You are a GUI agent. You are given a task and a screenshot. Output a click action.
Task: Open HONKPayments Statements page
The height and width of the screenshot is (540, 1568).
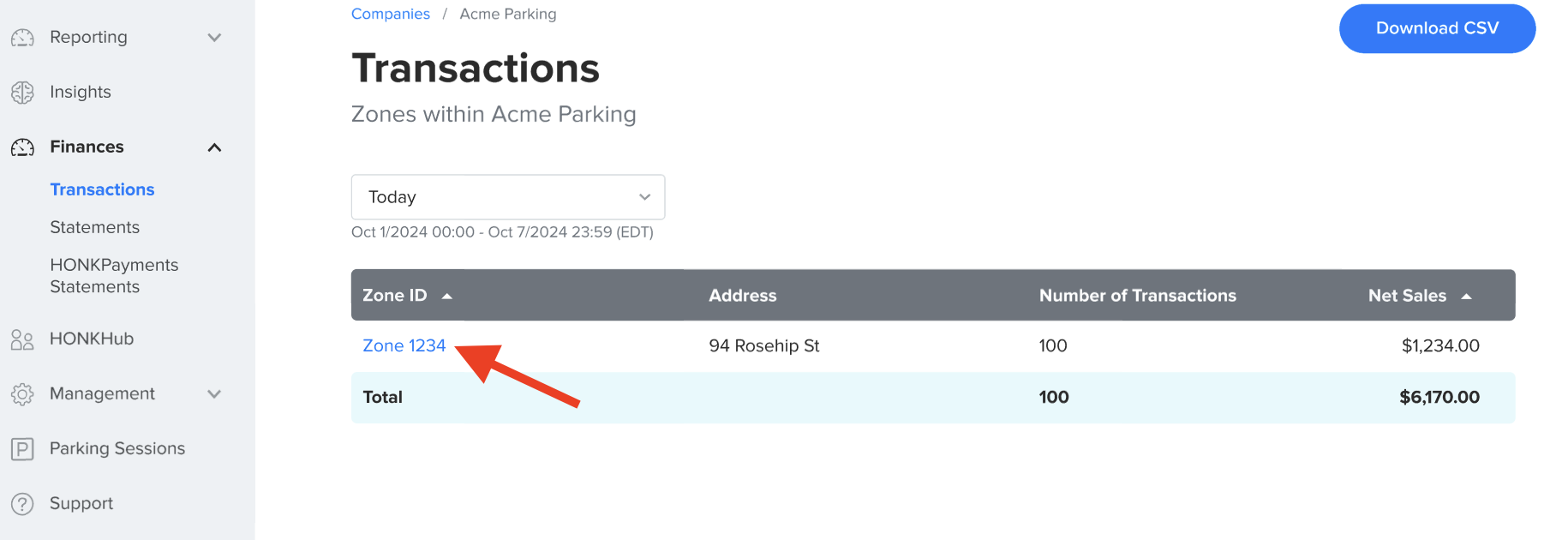[114, 276]
